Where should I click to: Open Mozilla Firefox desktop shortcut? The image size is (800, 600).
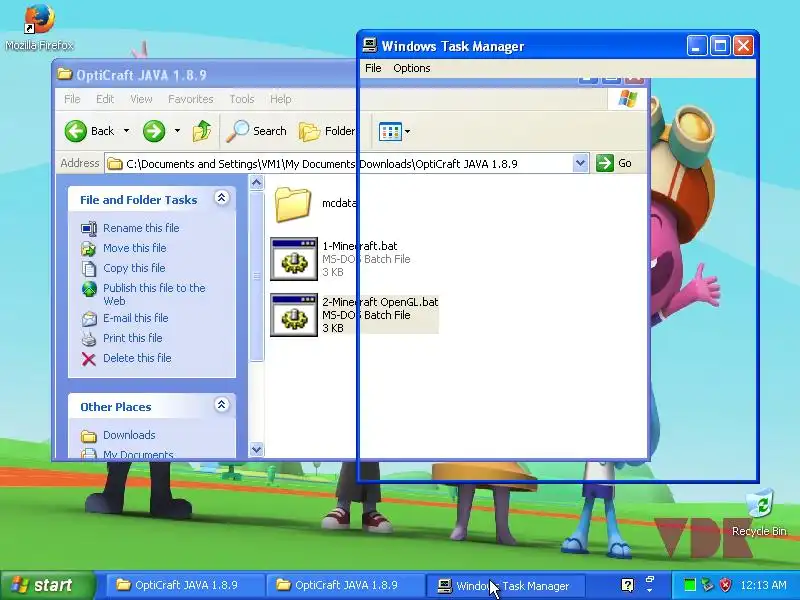point(39,27)
